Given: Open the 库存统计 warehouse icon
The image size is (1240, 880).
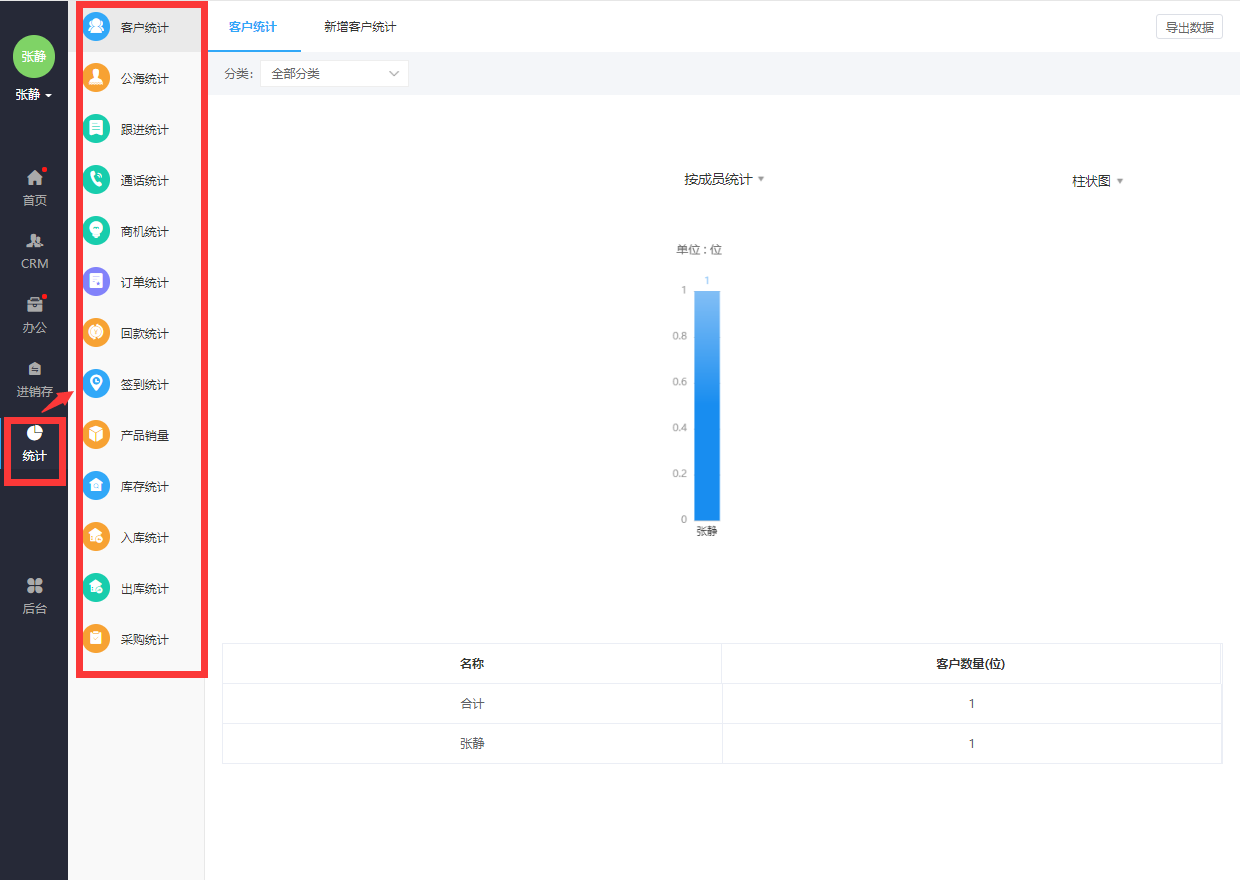Looking at the screenshot, I should tap(97, 486).
